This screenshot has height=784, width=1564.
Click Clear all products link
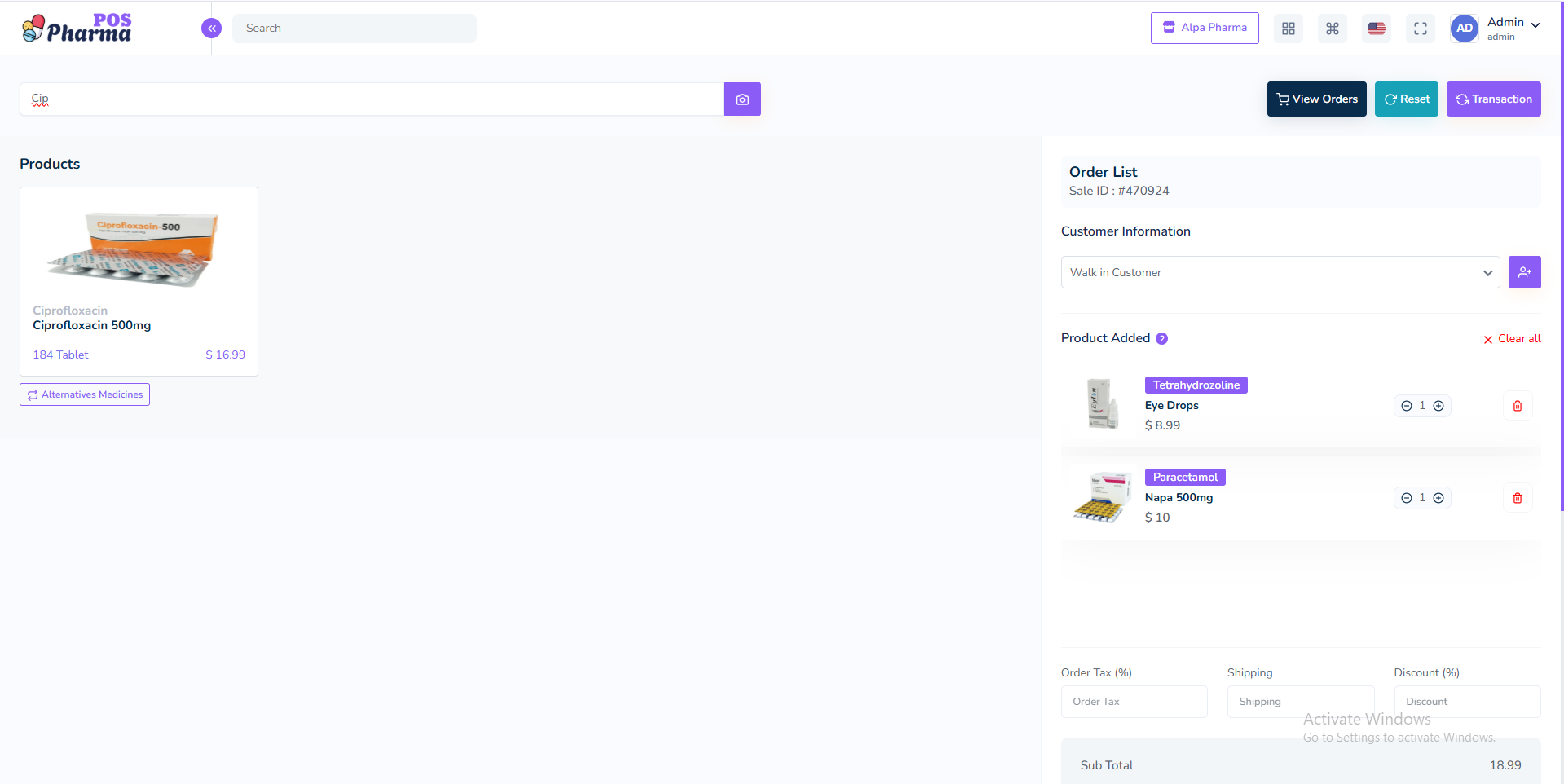coord(1512,338)
